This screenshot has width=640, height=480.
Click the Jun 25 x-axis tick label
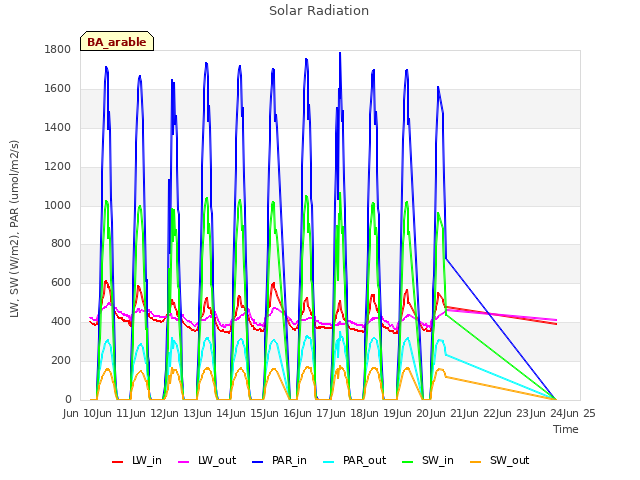tap(580, 413)
